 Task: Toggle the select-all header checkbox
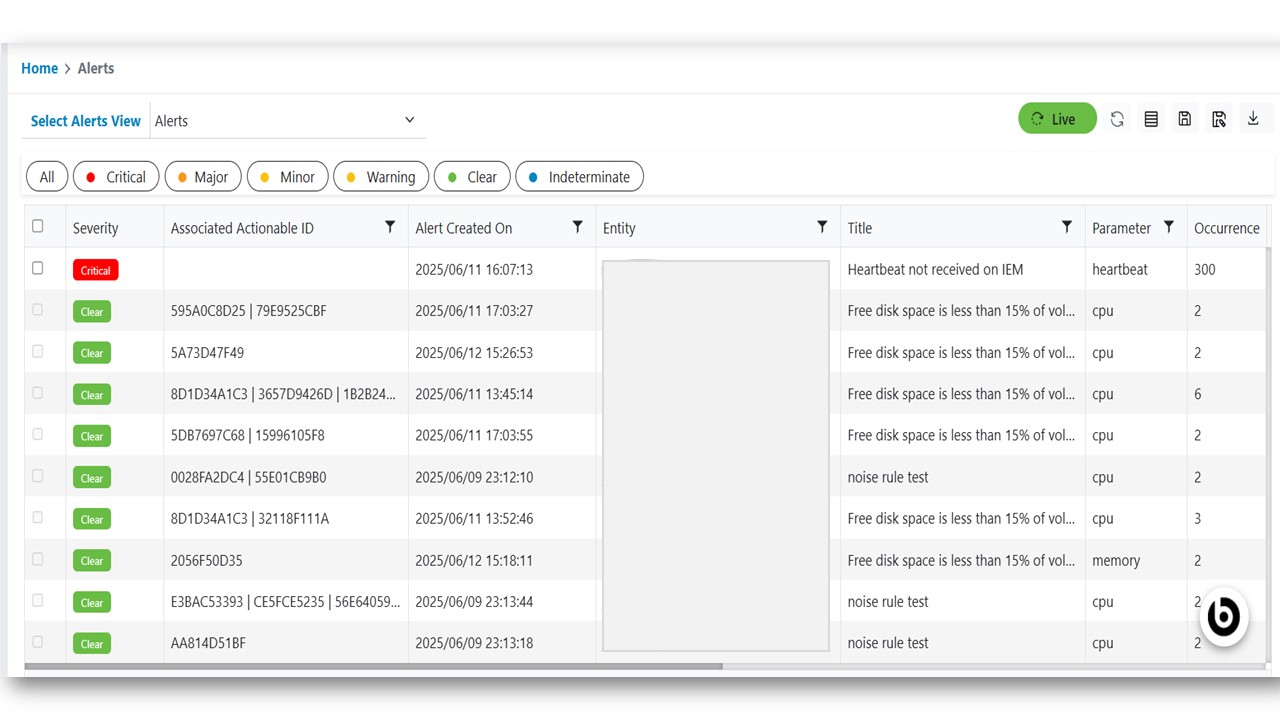(38, 226)
